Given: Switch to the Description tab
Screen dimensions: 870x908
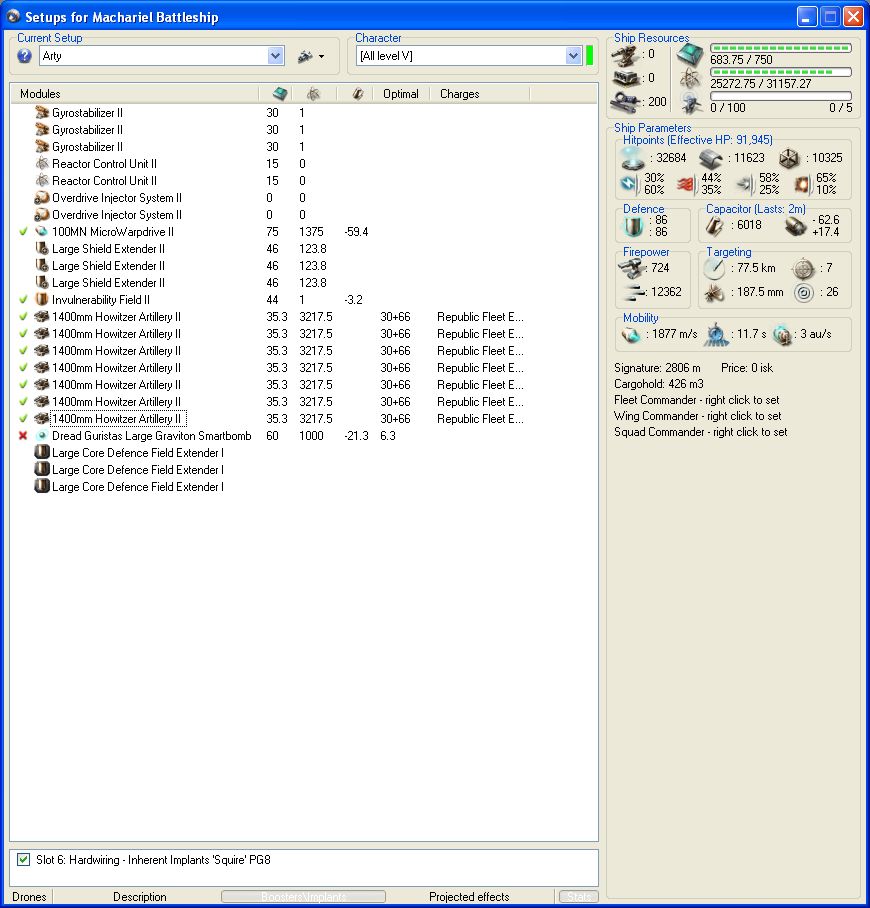Looking at the screenshot, I should [140, 896].
